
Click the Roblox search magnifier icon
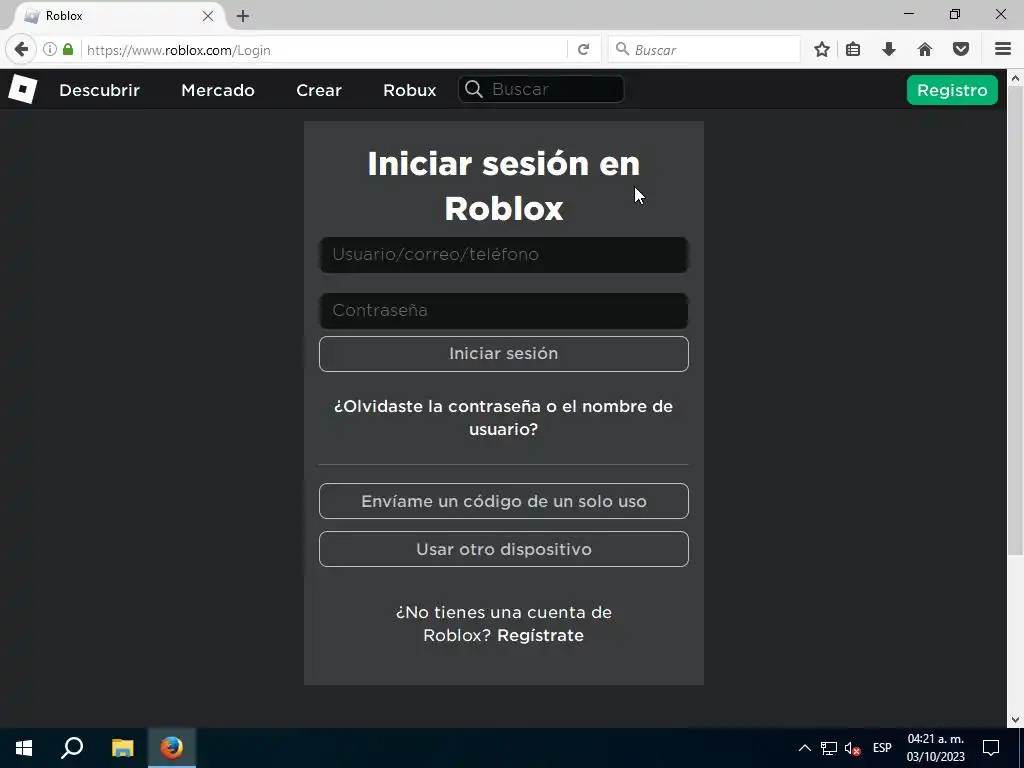[474, 89]
